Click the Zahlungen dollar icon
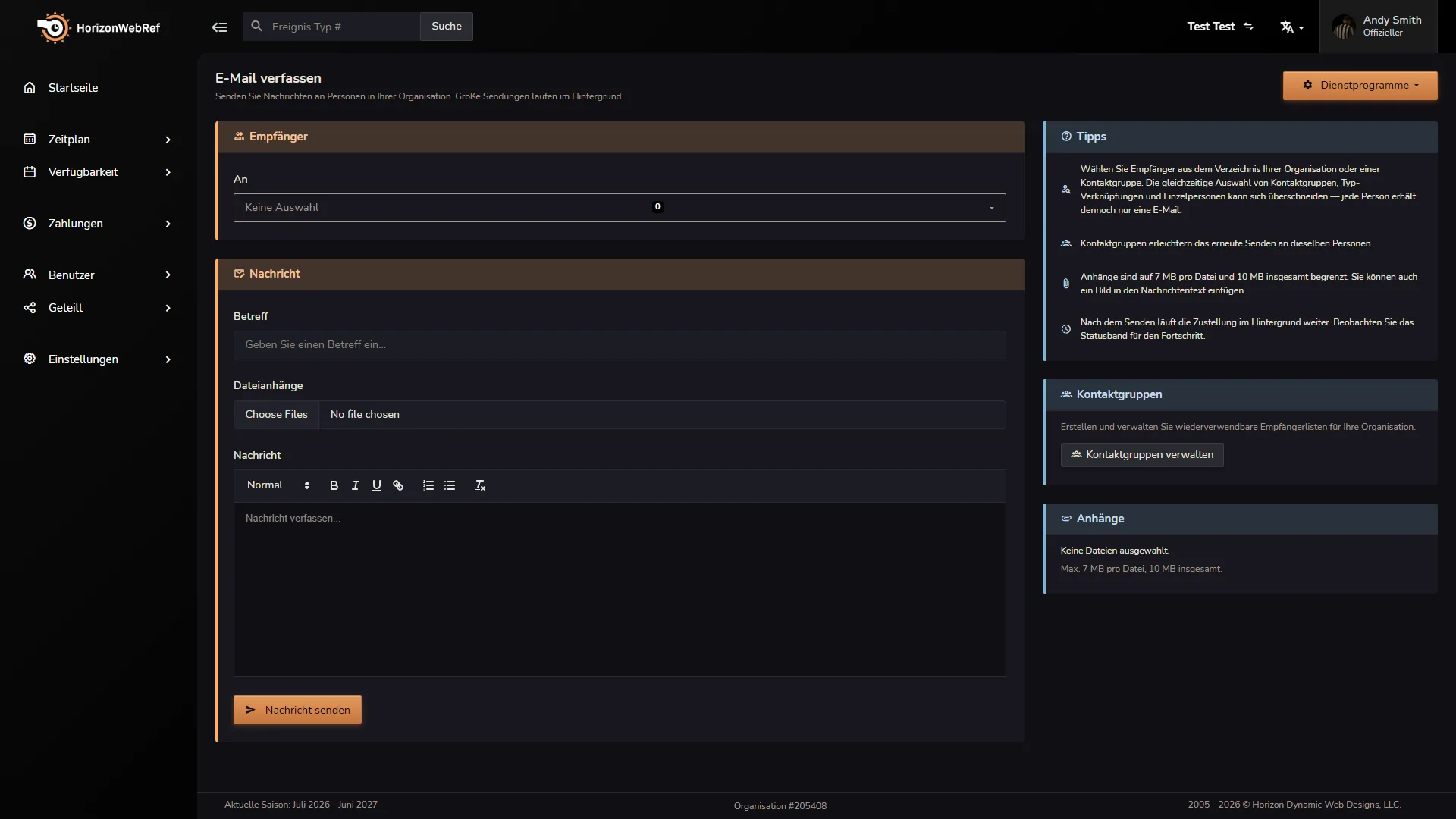1456x819 pixels. 30,223
